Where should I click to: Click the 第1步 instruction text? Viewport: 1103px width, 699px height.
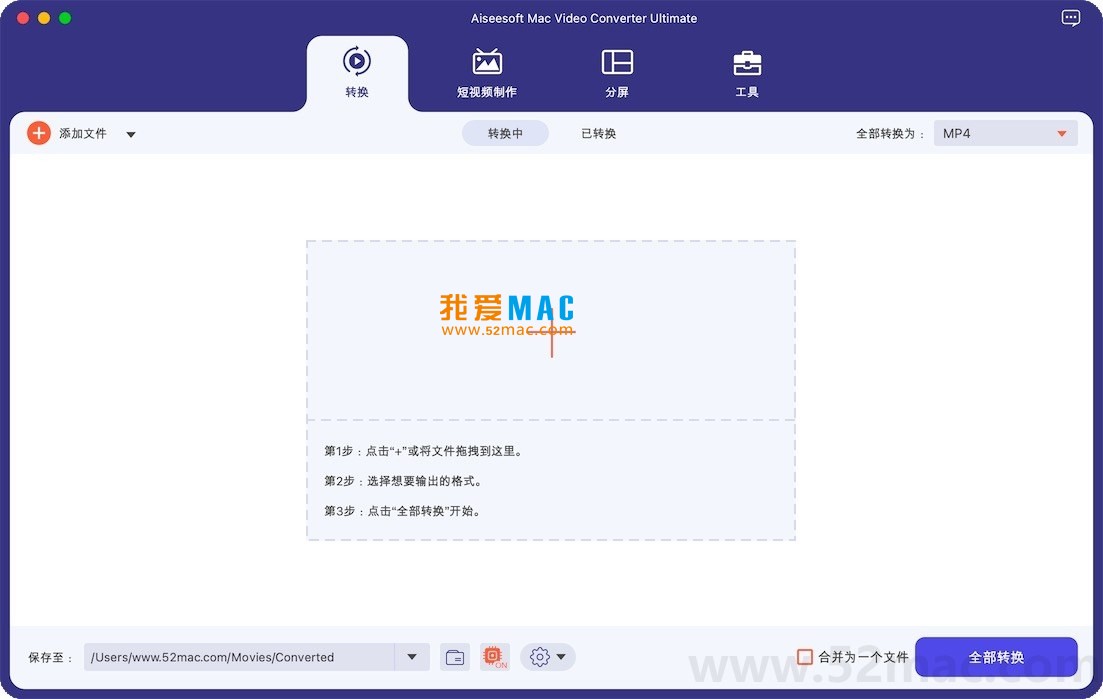[425, 451]
